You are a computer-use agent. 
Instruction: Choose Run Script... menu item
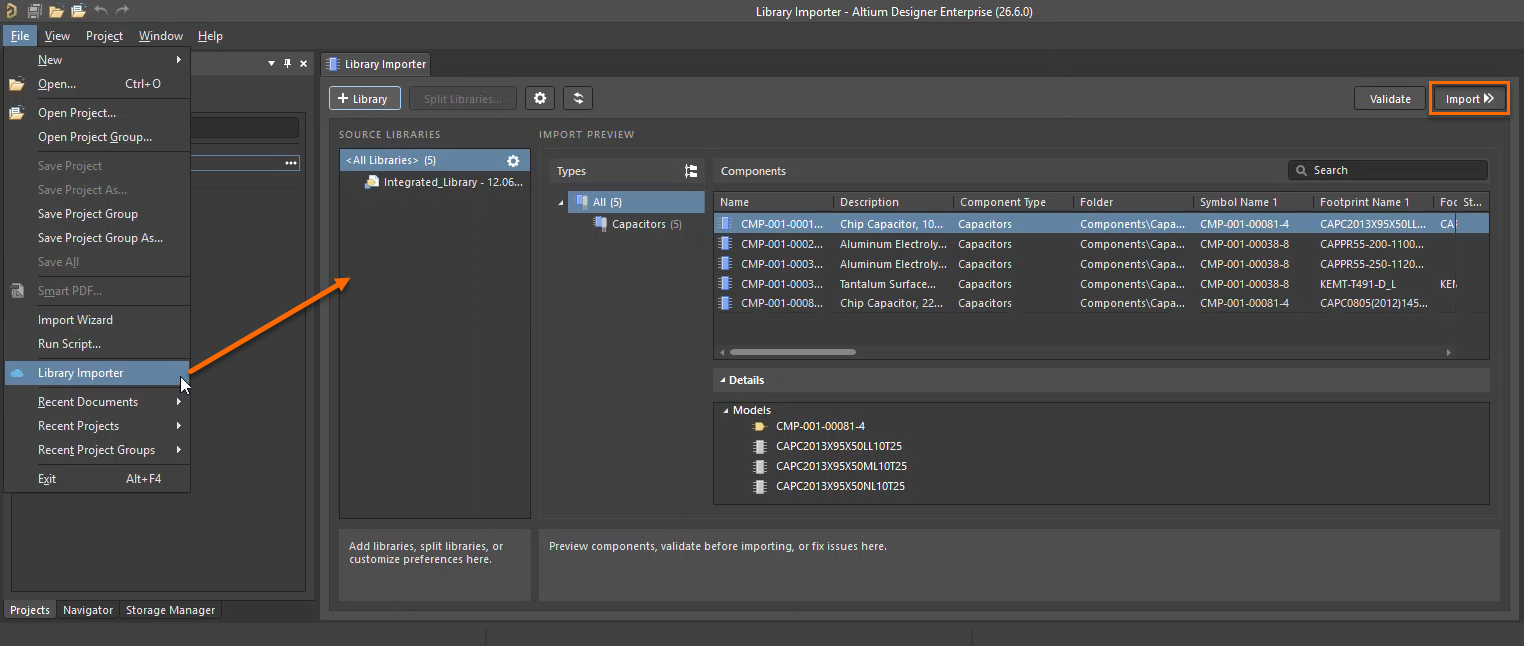[x=97, y=344]
